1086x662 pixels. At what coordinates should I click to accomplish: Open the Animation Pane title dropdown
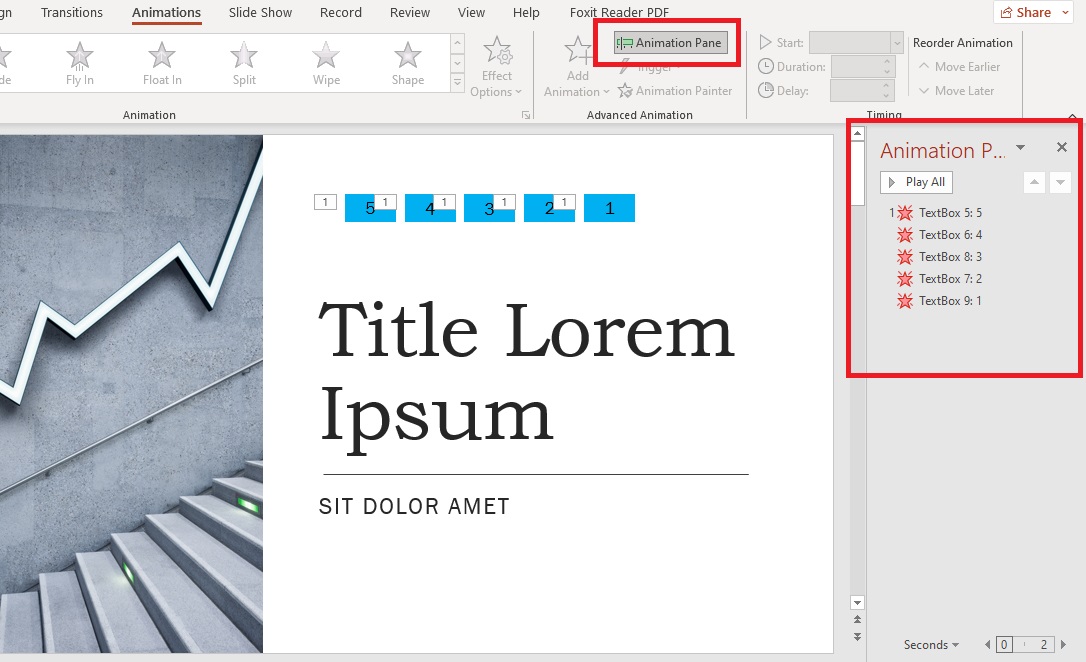pos(1019,148)
